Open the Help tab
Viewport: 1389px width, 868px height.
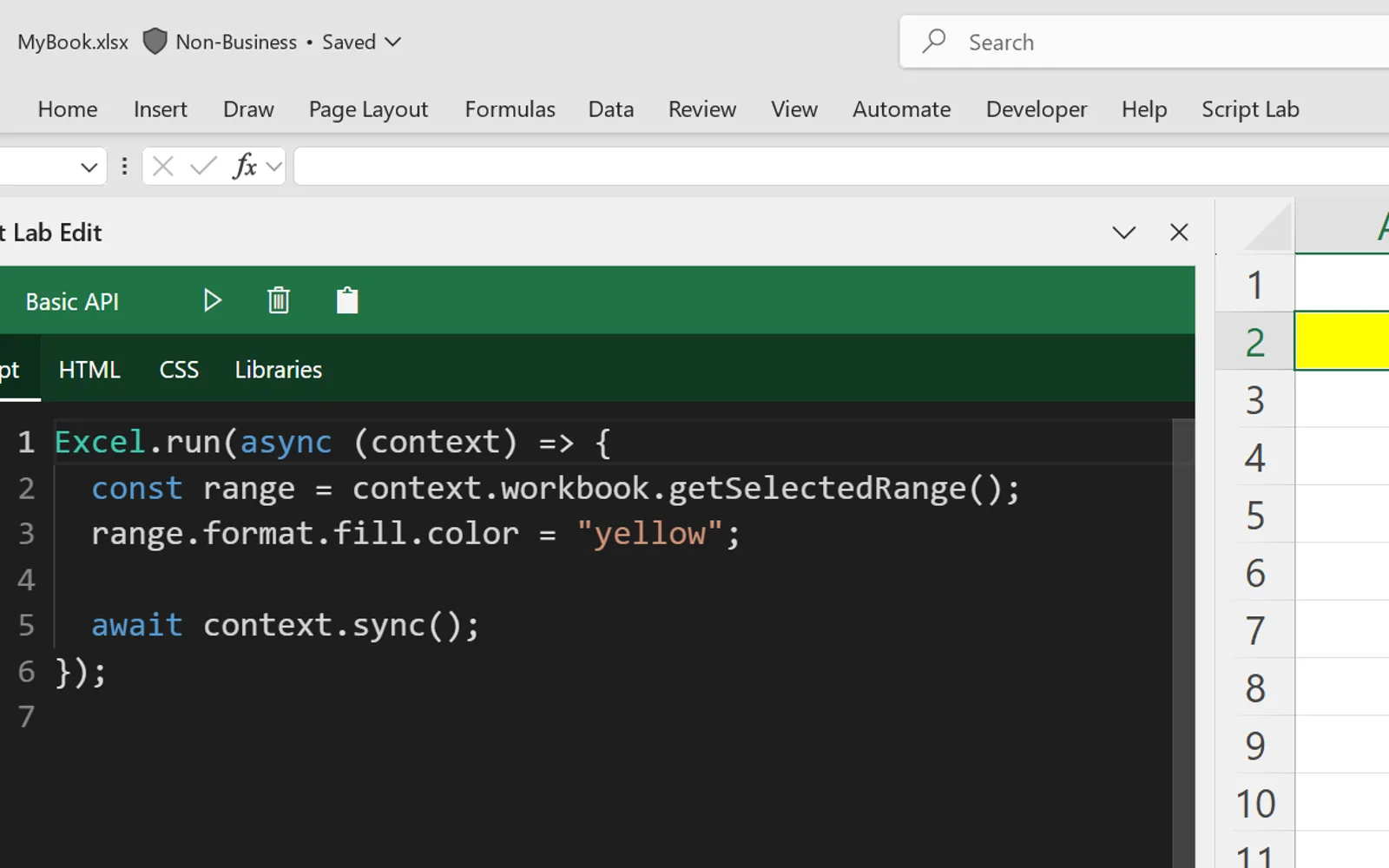coord(1144,109)
